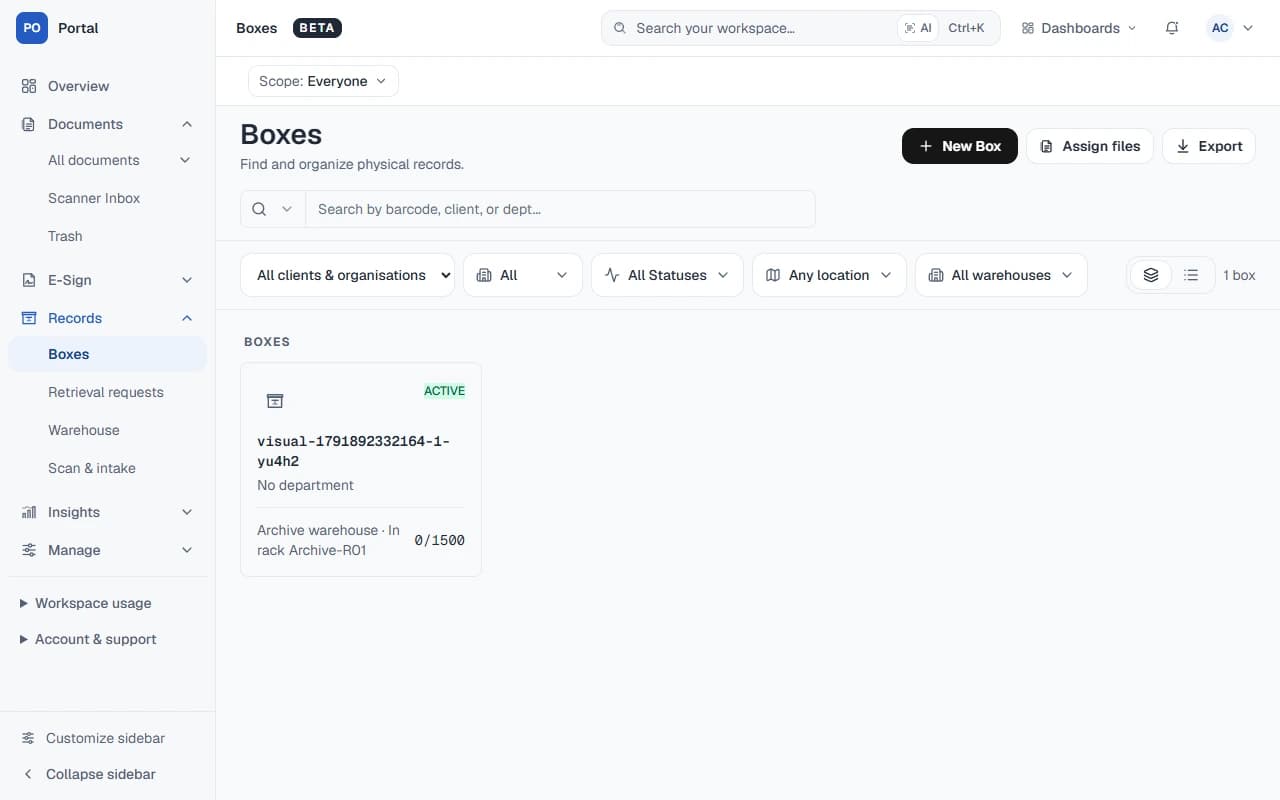1280x800 pixels.
Task: Open the All department filter dropdown
Action: [523, 275]
